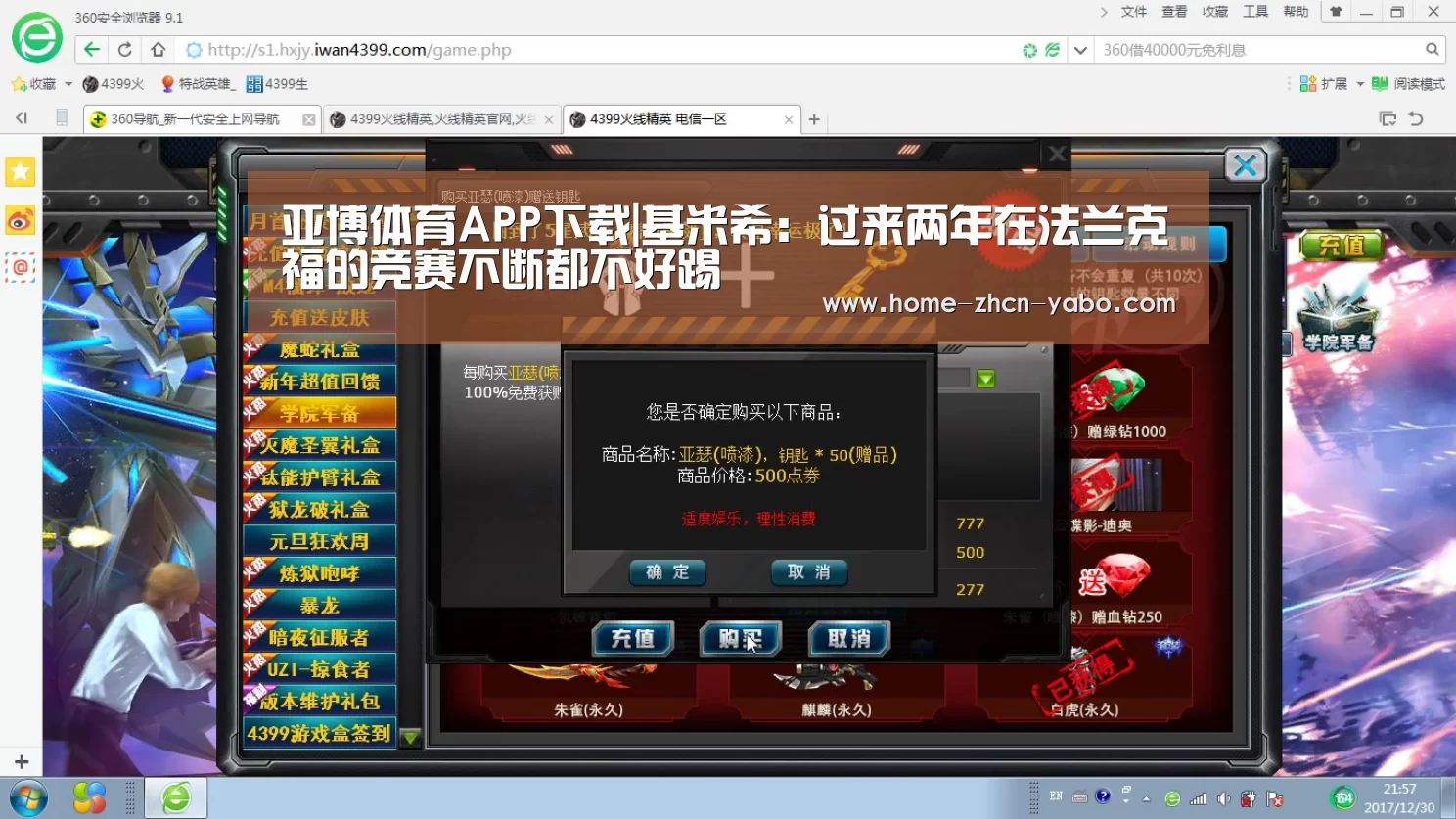
Task: Open the Windows Start button
Action: pyautogui.click(x=28, y=798)
